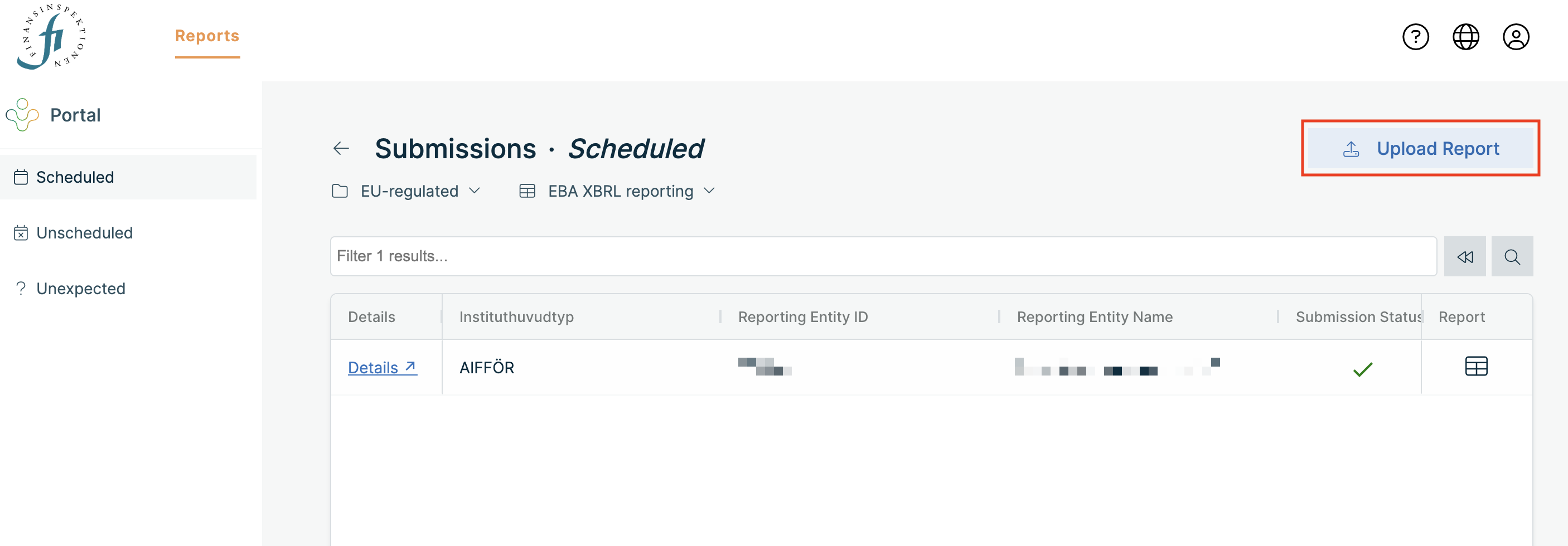1568x546 pixels.
Task: Expand the EU-regulated folder dropdown
Action: tap(406, 192)
